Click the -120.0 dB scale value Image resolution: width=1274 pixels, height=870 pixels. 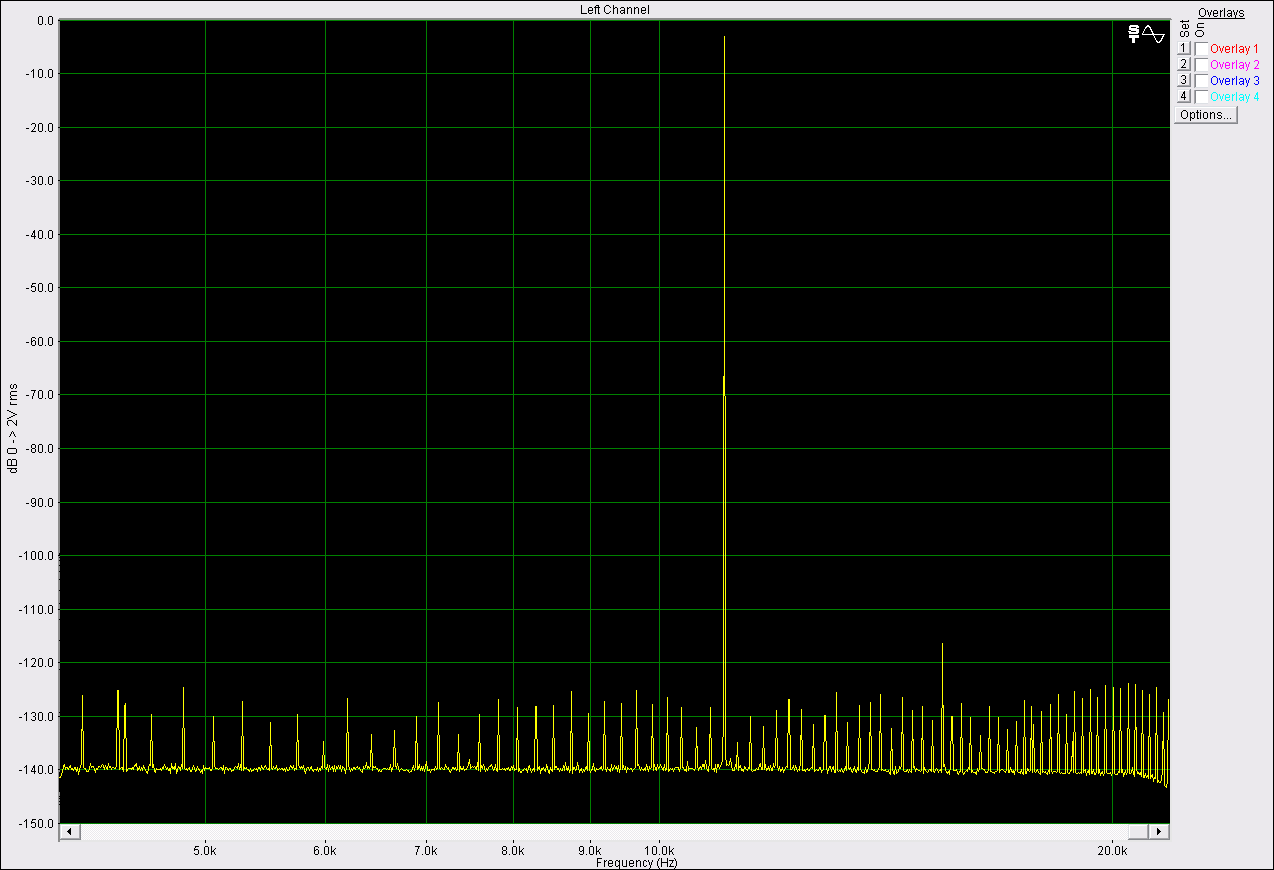[x=38, y=662]
